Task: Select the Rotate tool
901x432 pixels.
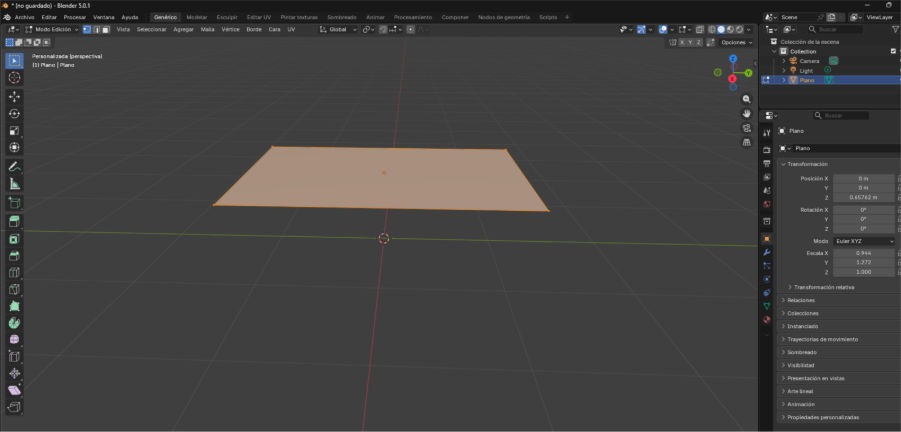Action: pos(14,113)
